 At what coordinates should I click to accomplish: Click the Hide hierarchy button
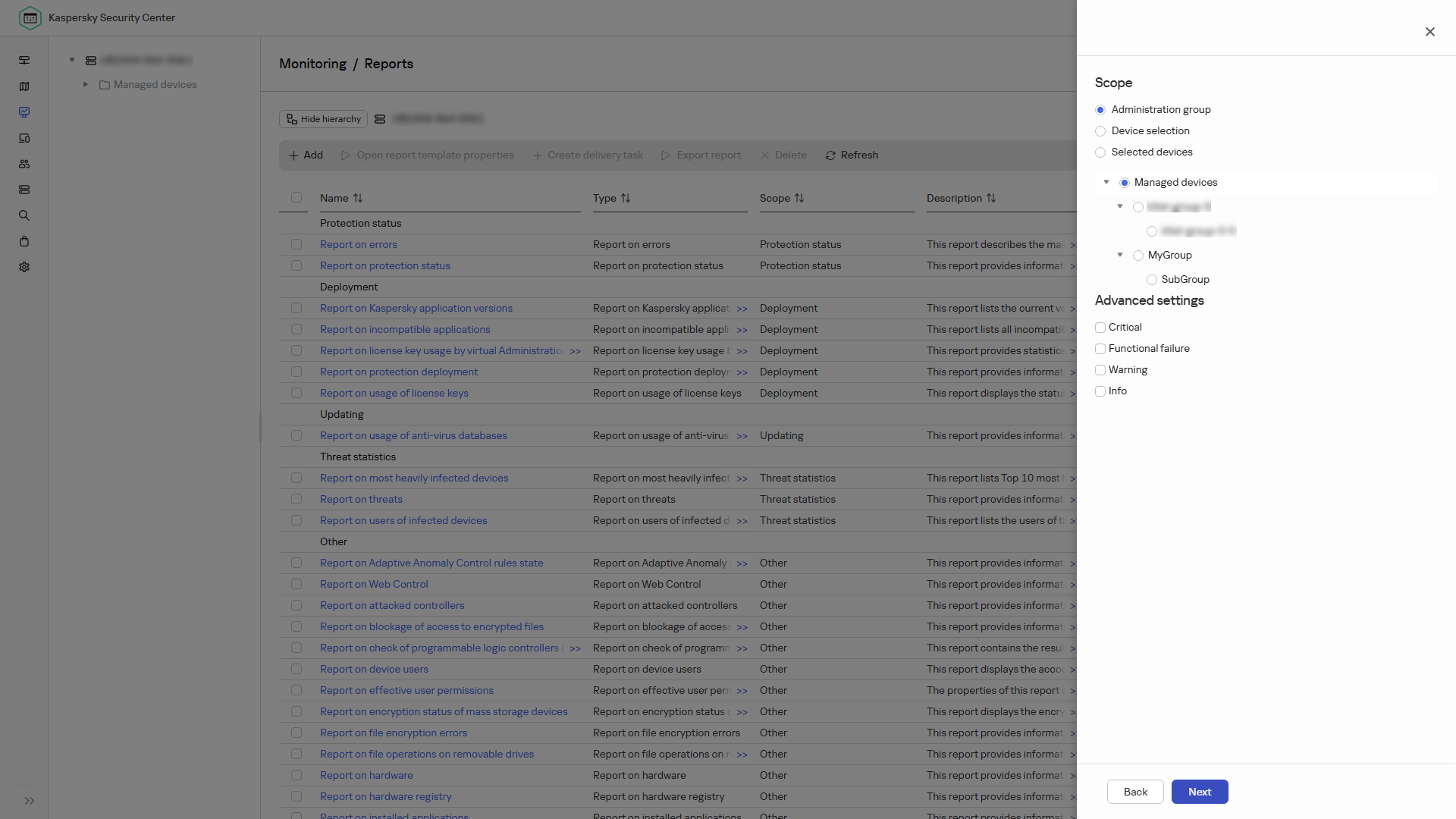point(323,119)
